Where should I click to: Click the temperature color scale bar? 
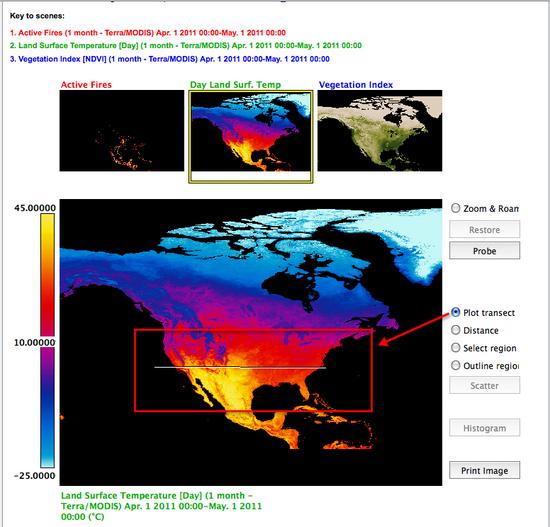click(x=47, y=340)
